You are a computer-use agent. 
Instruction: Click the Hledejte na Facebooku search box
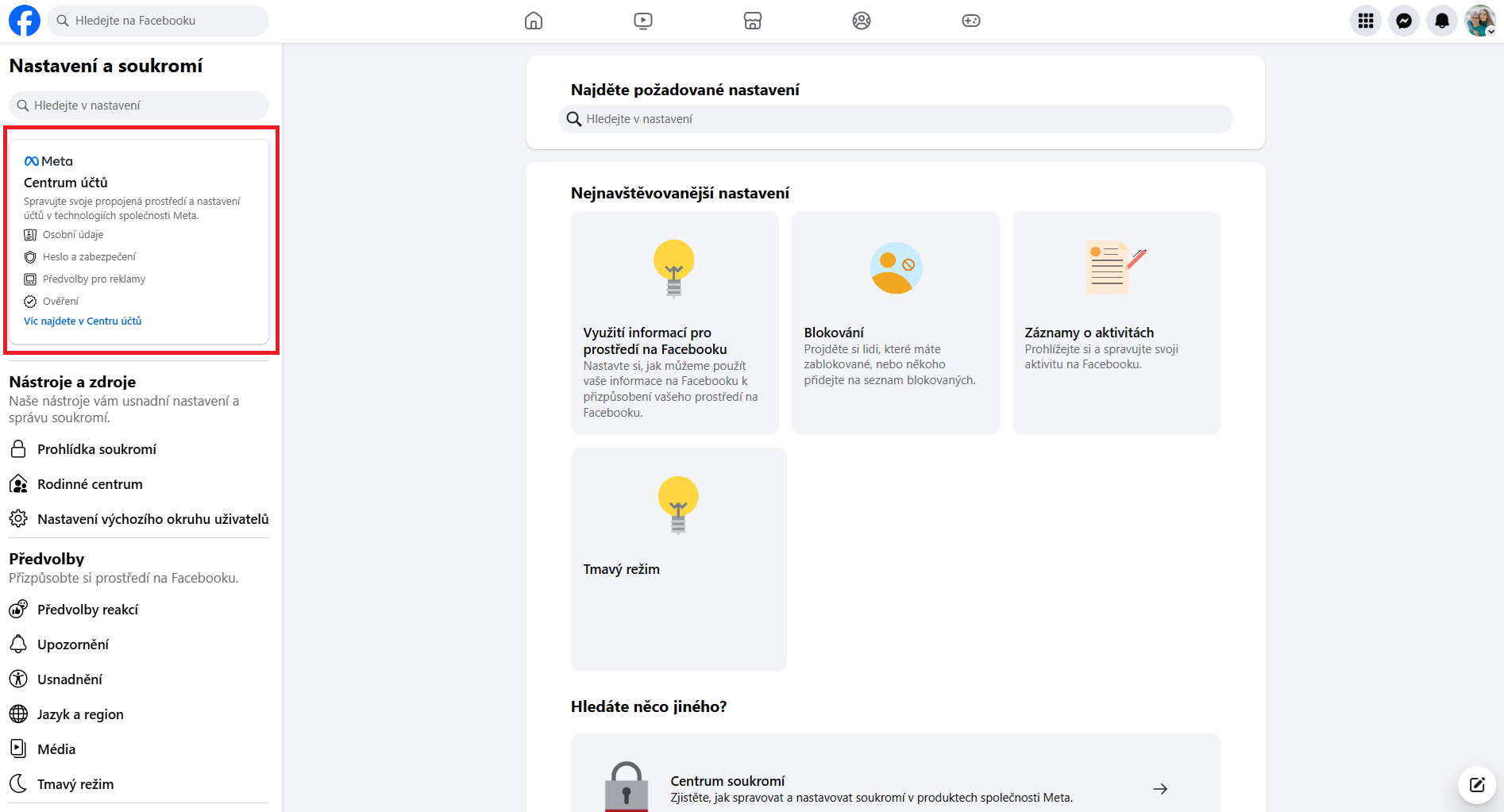159,21
